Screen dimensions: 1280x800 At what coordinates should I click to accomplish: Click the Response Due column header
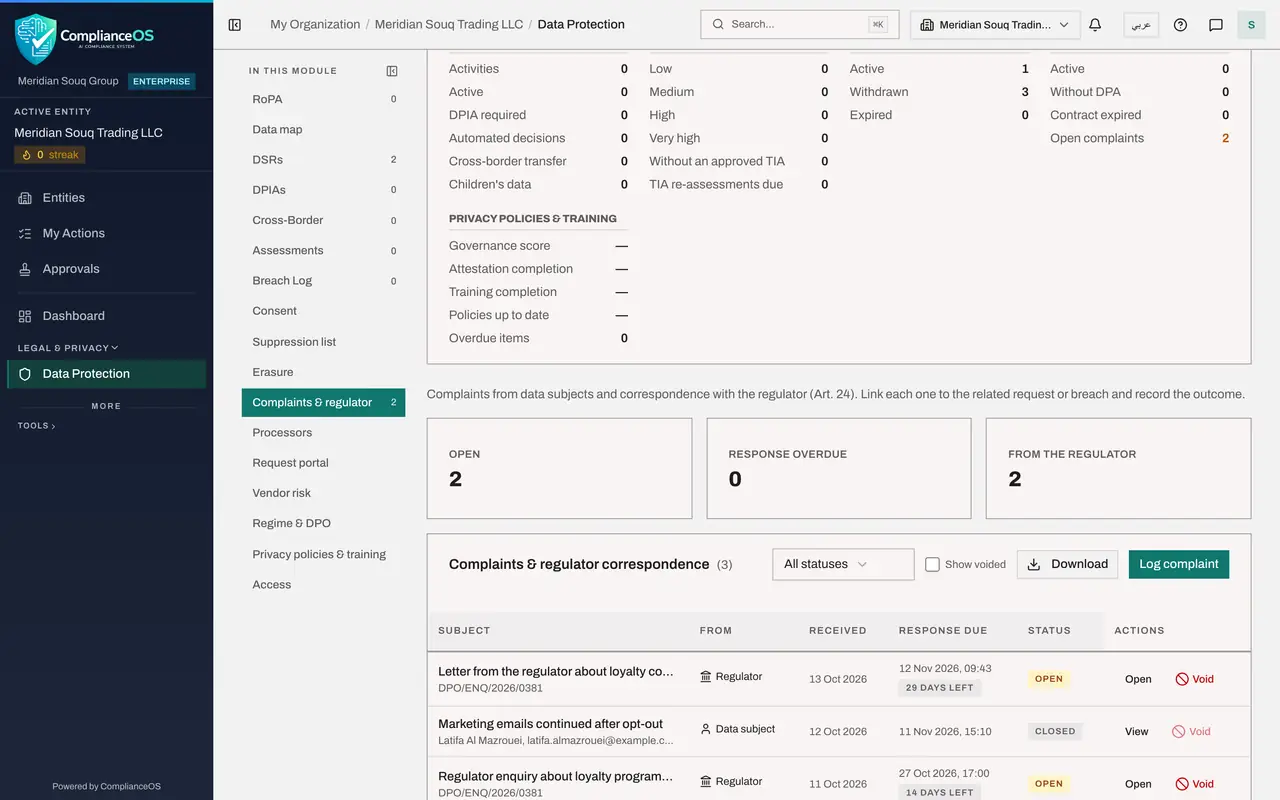tap(943, 631)
